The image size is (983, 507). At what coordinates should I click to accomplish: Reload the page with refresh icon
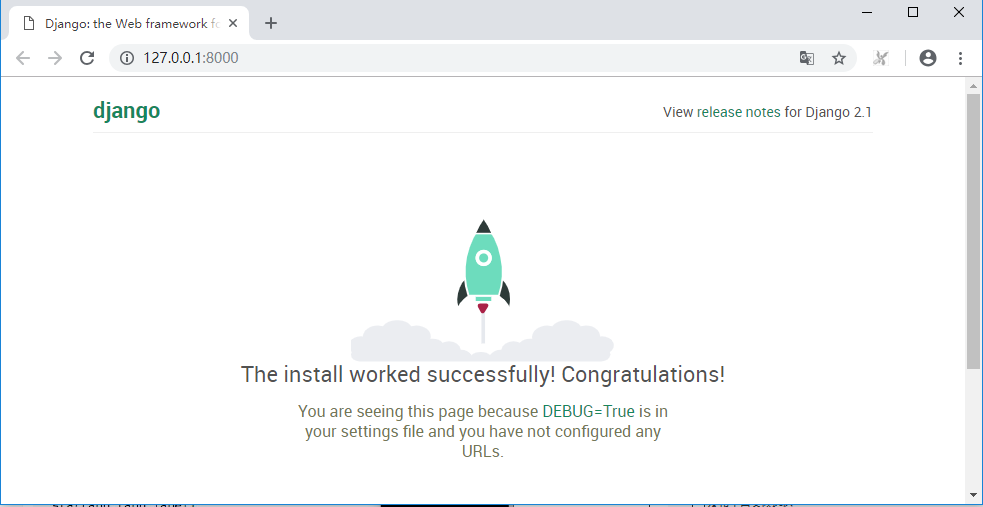click(87, 58)
